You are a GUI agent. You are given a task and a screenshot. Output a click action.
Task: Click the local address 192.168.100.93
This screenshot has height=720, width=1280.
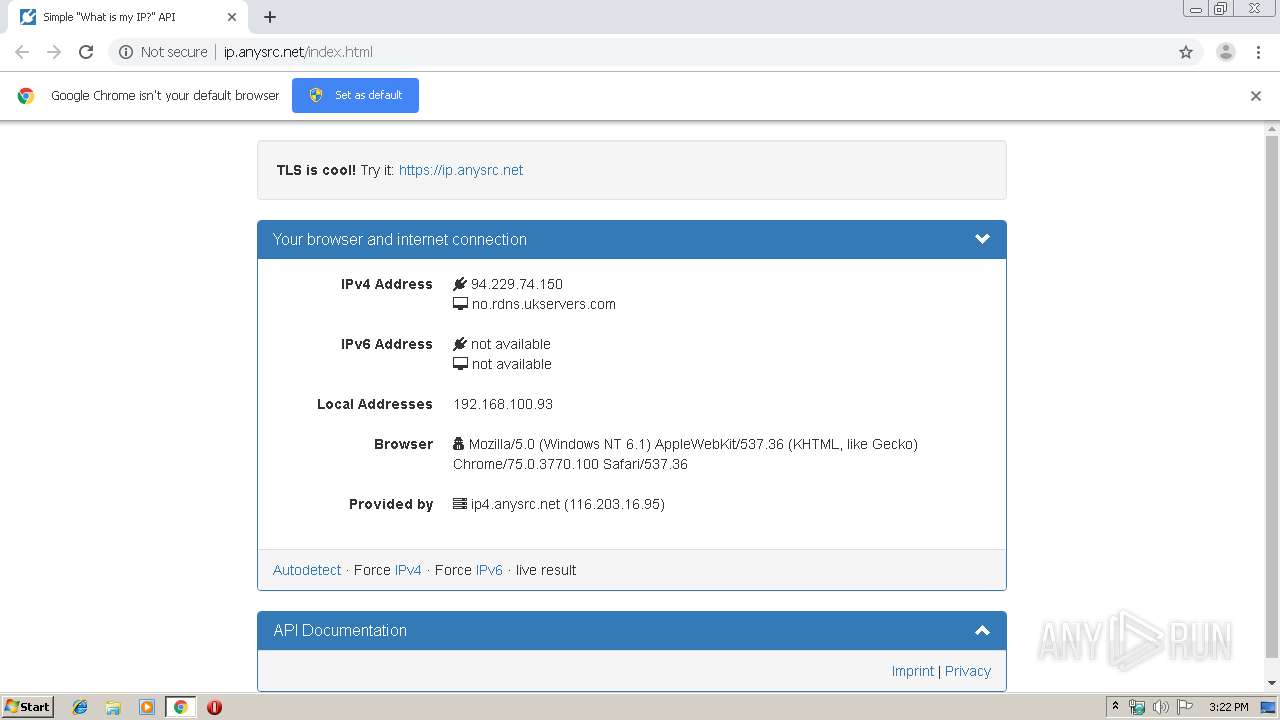pos(503,404)
